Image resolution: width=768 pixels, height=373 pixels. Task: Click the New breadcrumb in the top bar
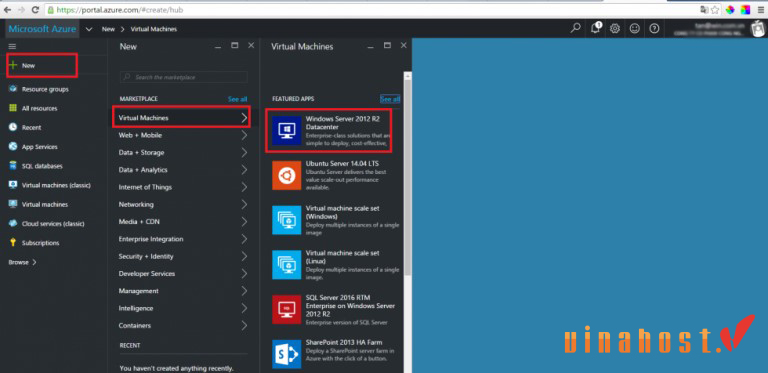(x=108, y=29)
